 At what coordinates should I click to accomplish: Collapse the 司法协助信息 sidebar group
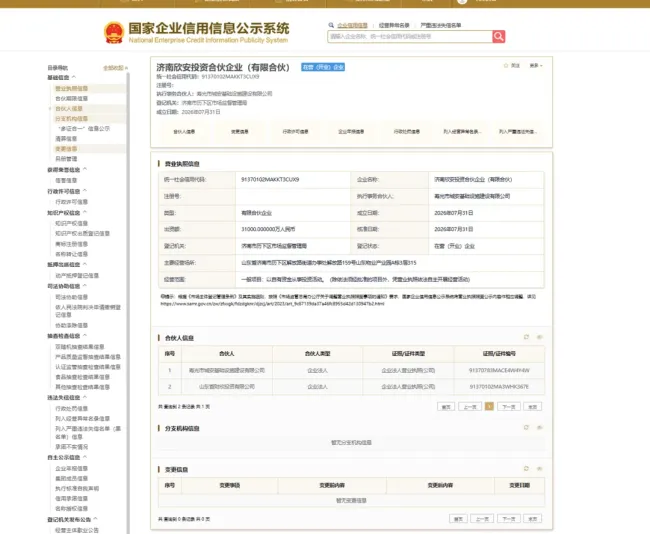85,286
